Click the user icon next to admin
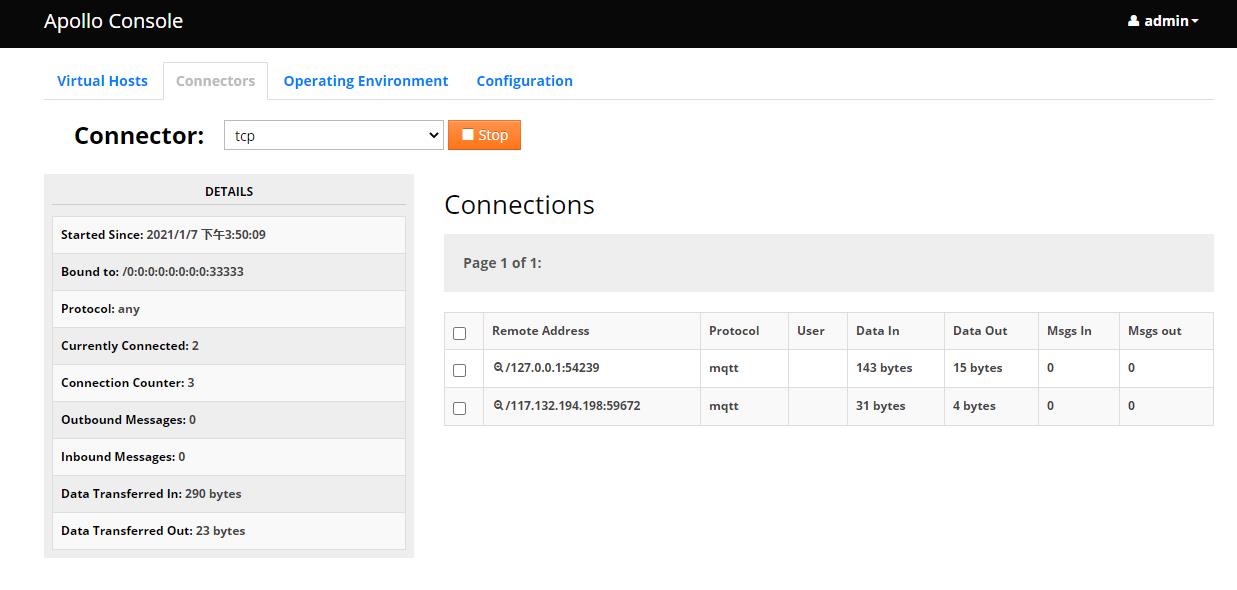This screenshot has height=590, width=1237. pos(1133,21)
